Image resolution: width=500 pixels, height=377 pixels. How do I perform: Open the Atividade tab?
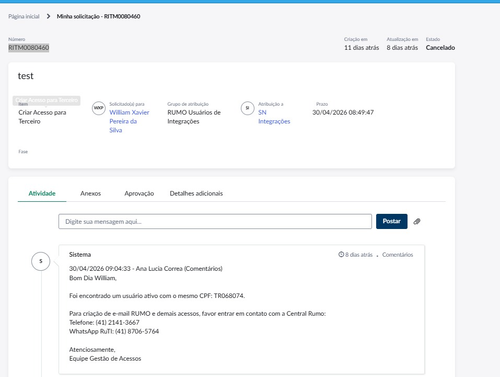point(42,193)
